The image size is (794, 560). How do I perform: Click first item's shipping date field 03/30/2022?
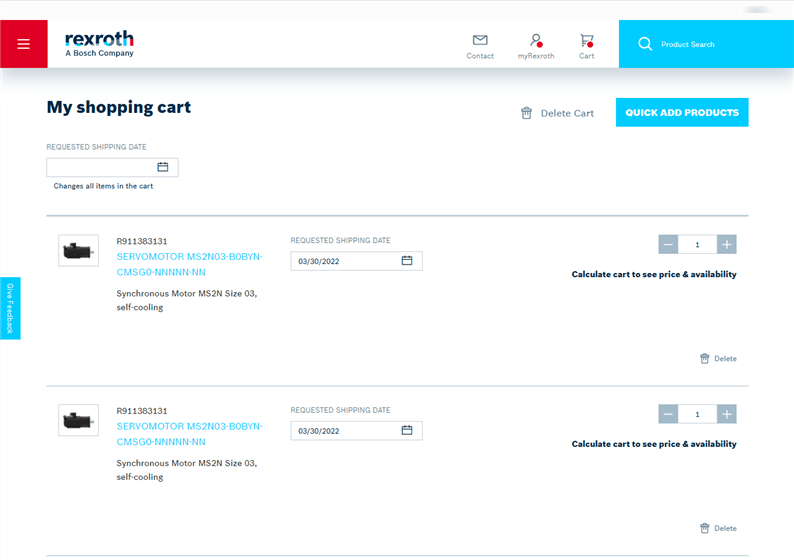pyautogui.click(x=356, y=261)
